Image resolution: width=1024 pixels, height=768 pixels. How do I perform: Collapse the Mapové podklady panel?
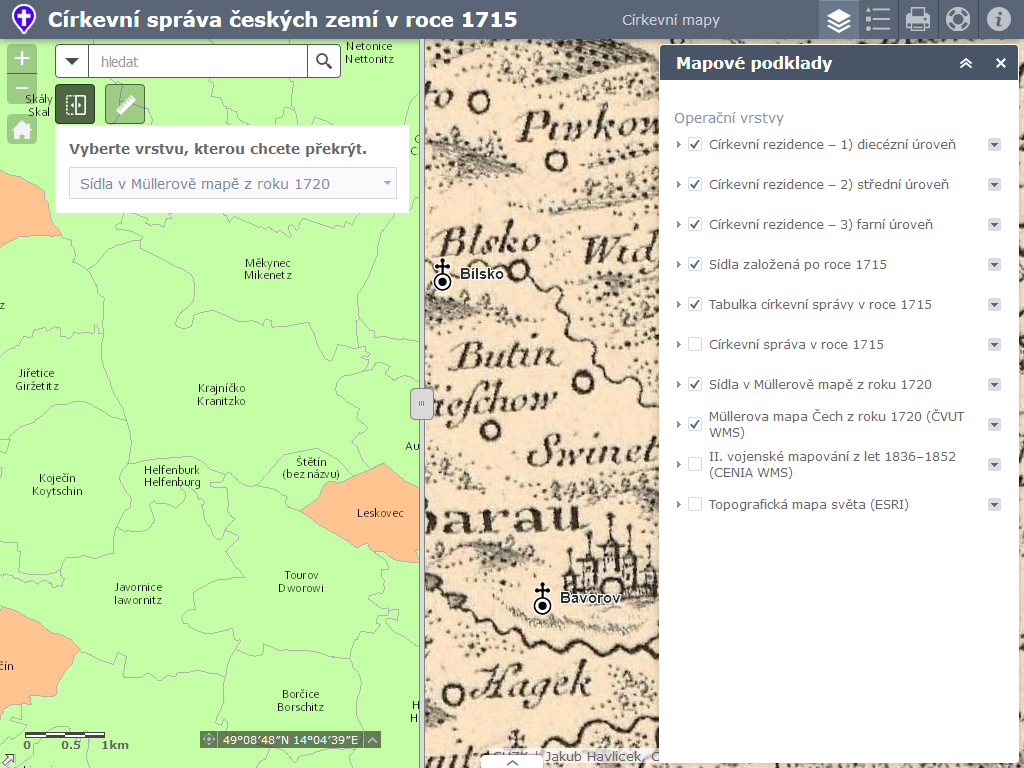966,63
